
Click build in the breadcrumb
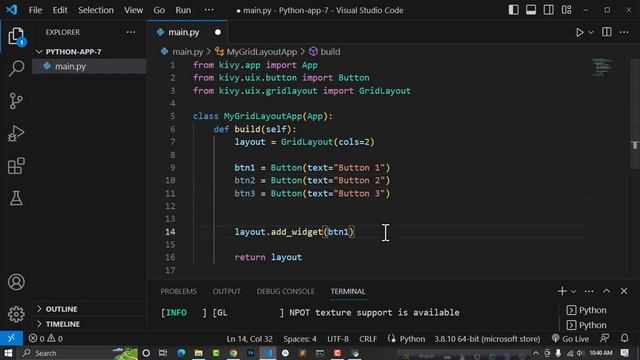[x=330, y=52]
